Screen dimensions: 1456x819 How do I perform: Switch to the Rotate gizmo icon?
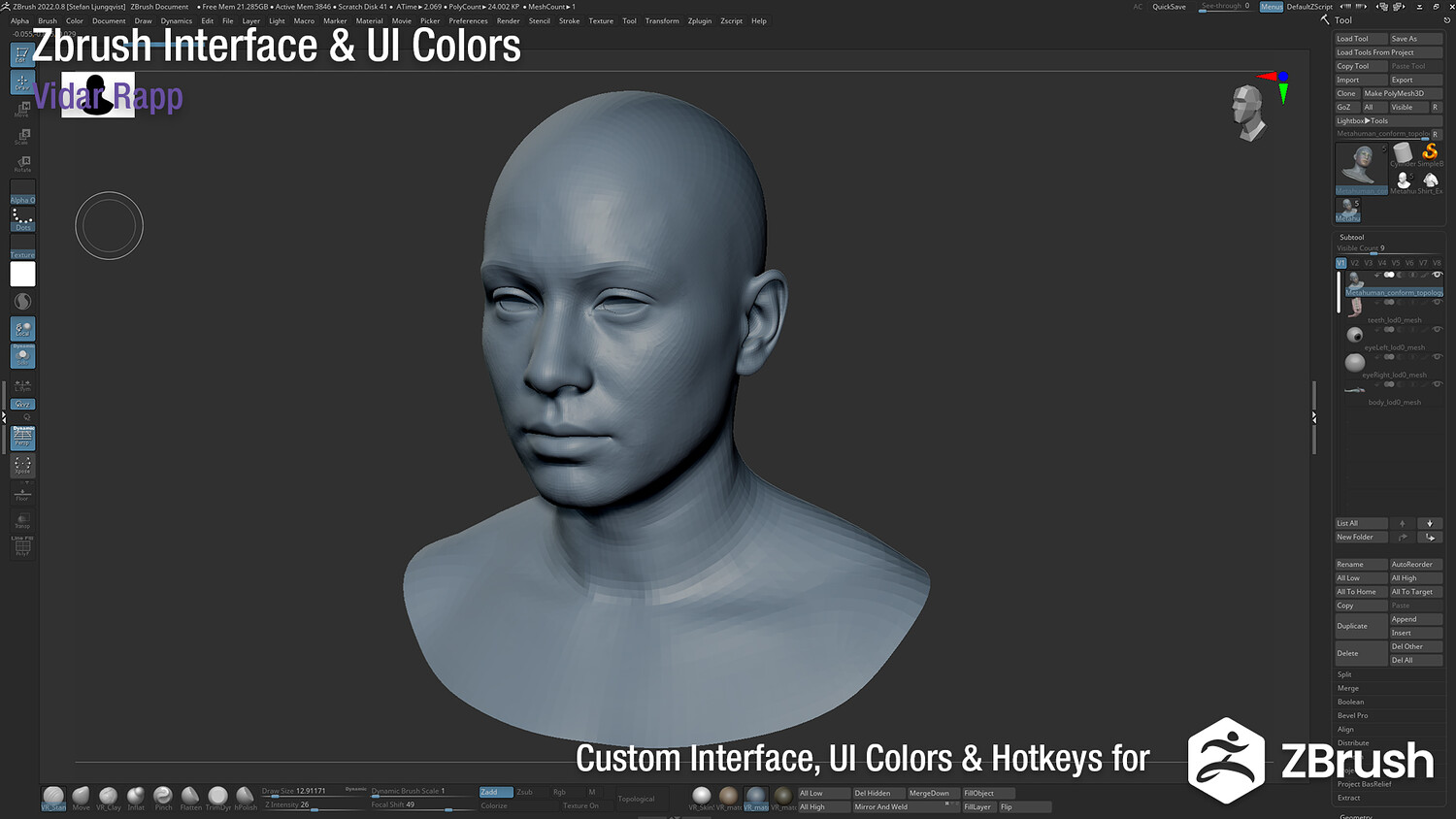click(x=22, y=164)
